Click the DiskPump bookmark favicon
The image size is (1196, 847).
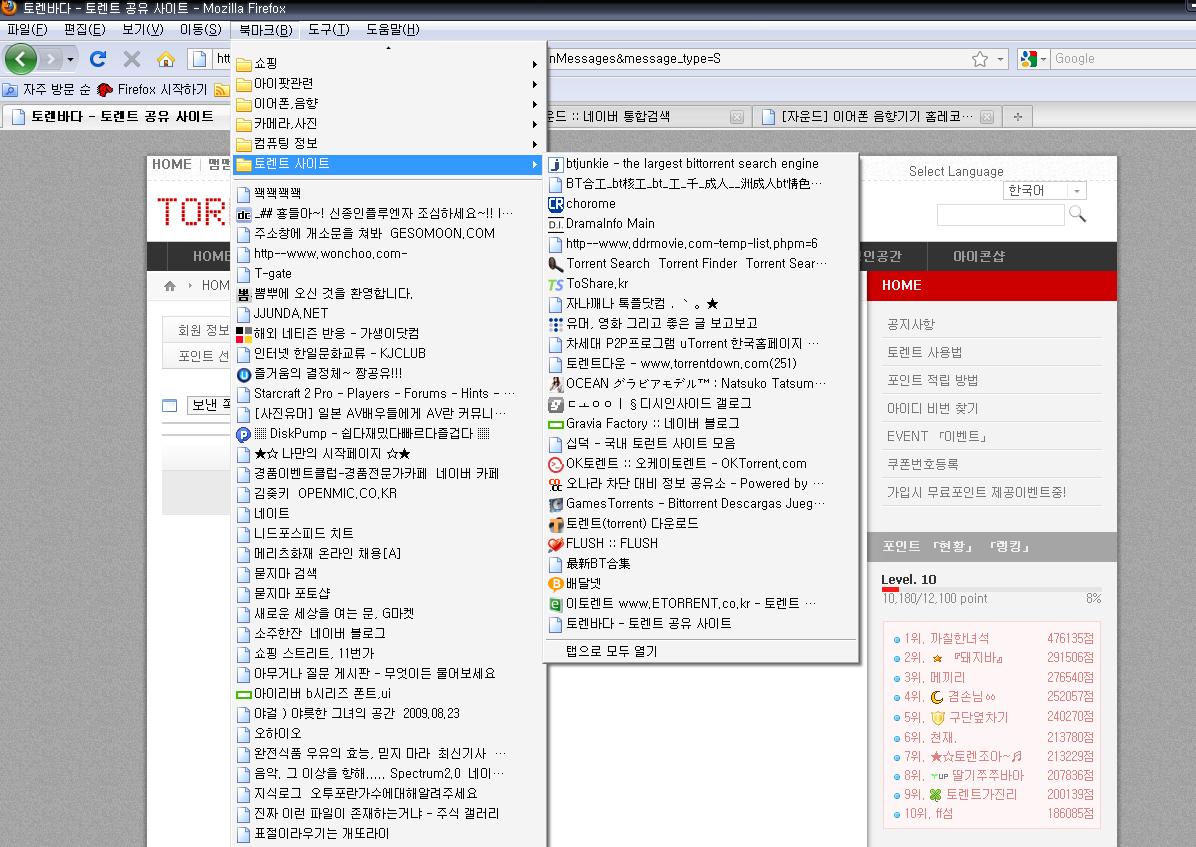[x=243, y=434]
